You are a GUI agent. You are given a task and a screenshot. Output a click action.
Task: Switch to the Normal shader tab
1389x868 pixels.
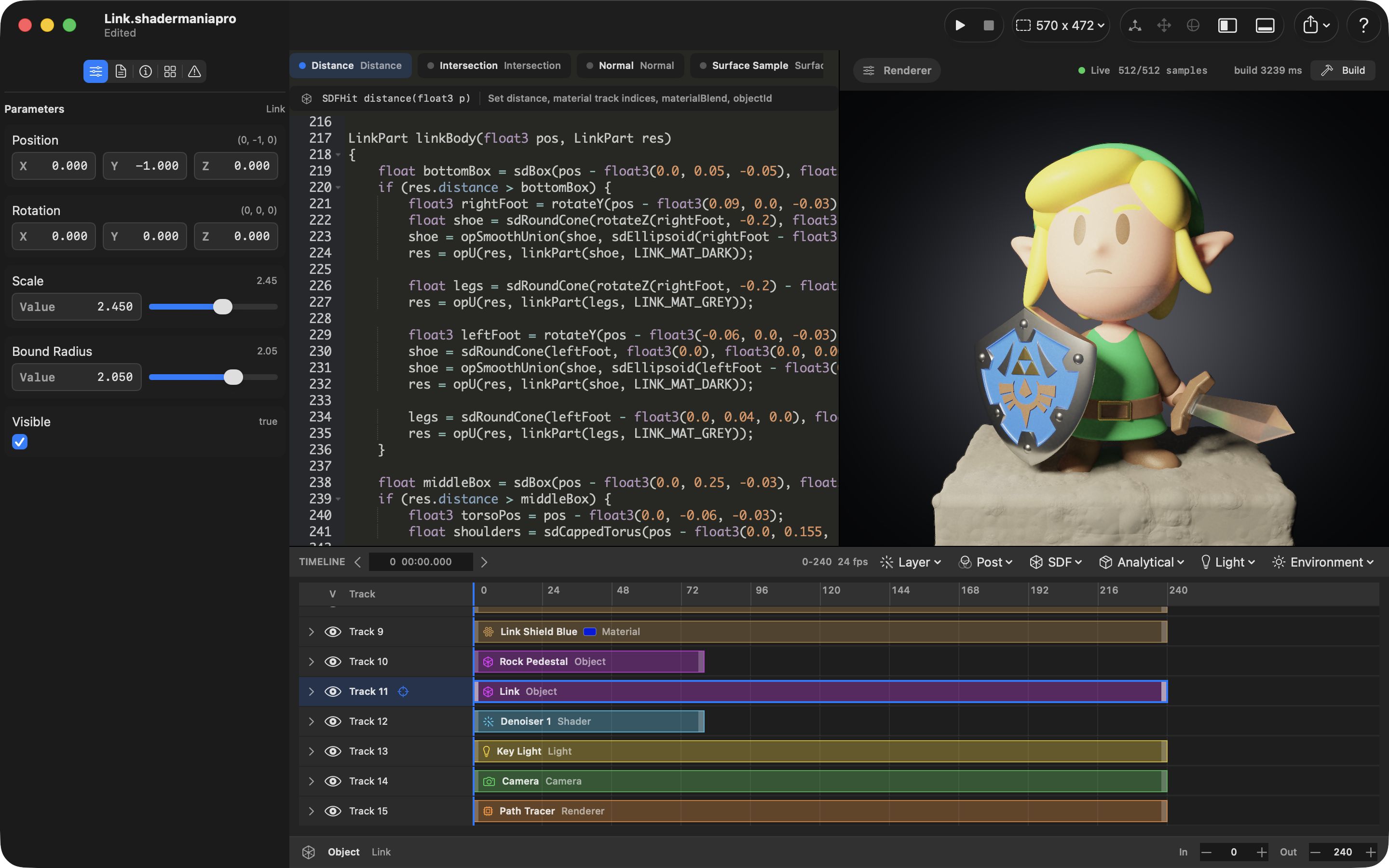630,66
